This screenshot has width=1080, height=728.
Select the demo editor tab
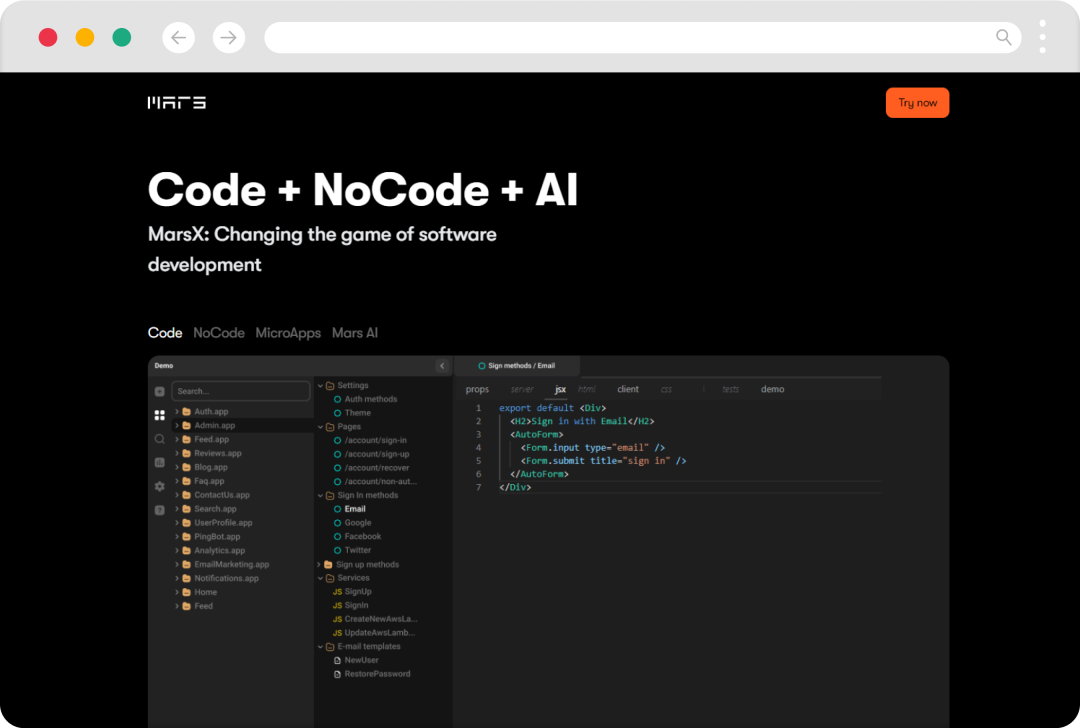tap(772, 389)
